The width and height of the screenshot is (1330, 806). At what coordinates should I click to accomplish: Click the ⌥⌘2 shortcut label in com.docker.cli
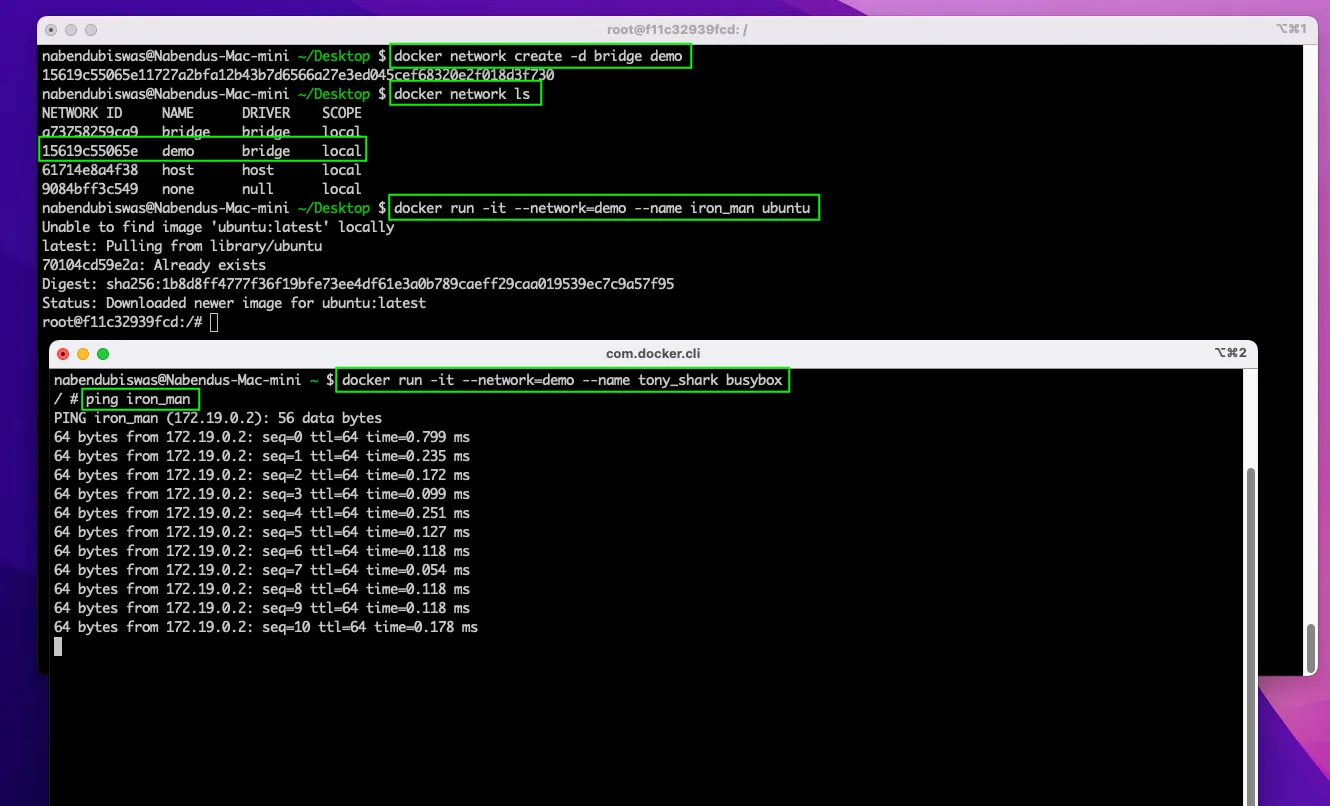[x=1230, y=353]
